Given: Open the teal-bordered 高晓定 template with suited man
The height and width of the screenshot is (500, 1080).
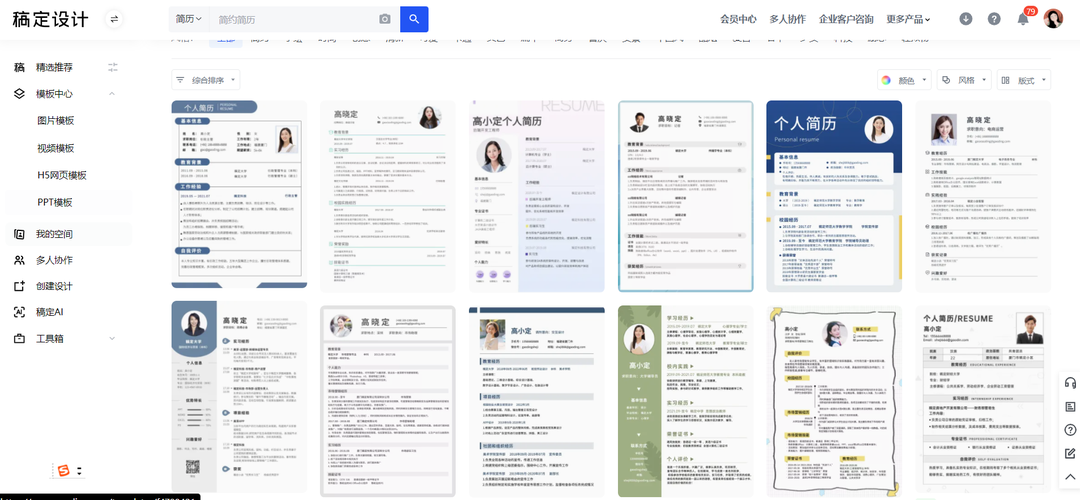Looking at the screenshot, I should tap(685, 196).
